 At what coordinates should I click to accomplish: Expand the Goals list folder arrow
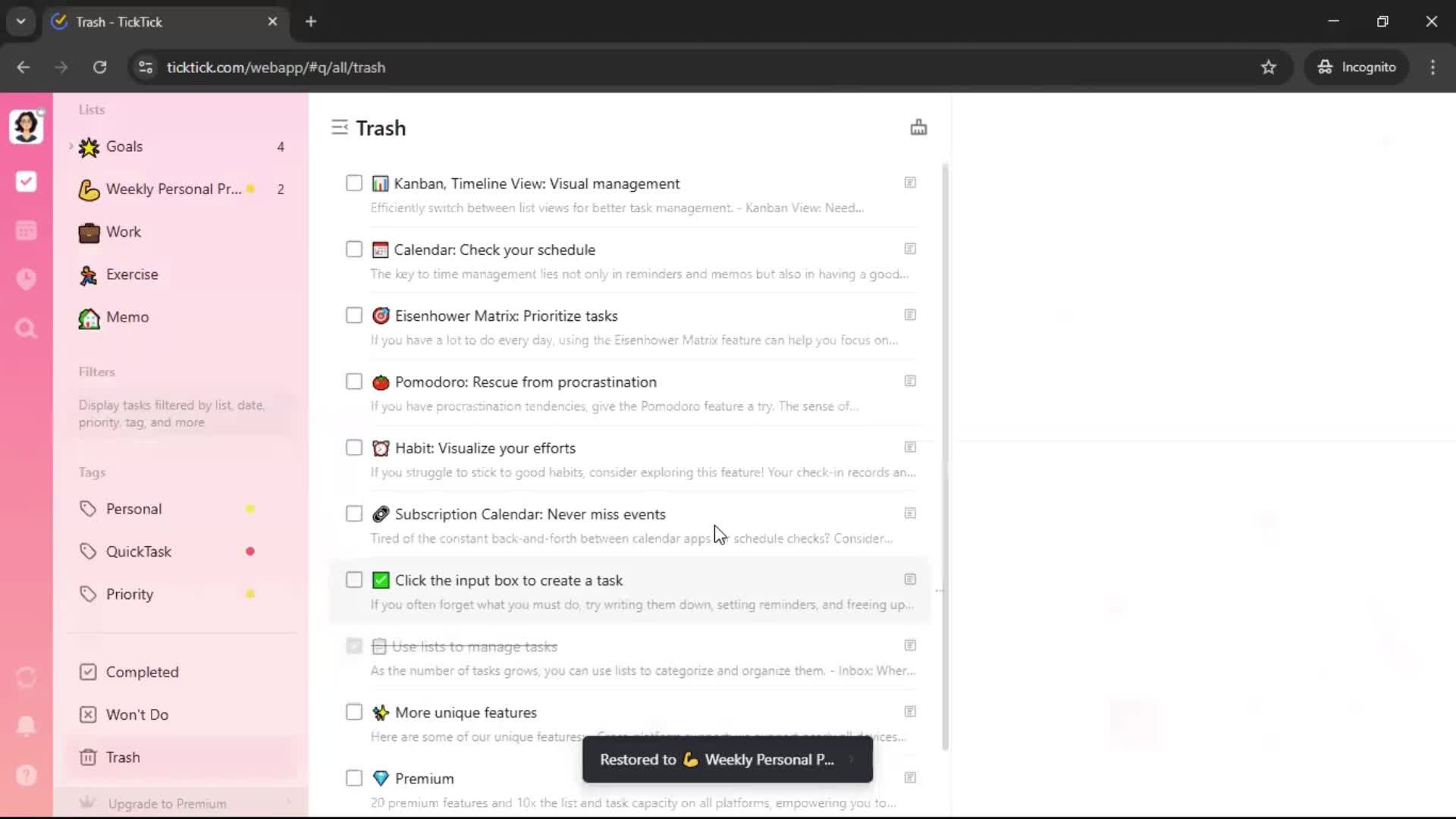pyautogui.click(x=71, y=146)
